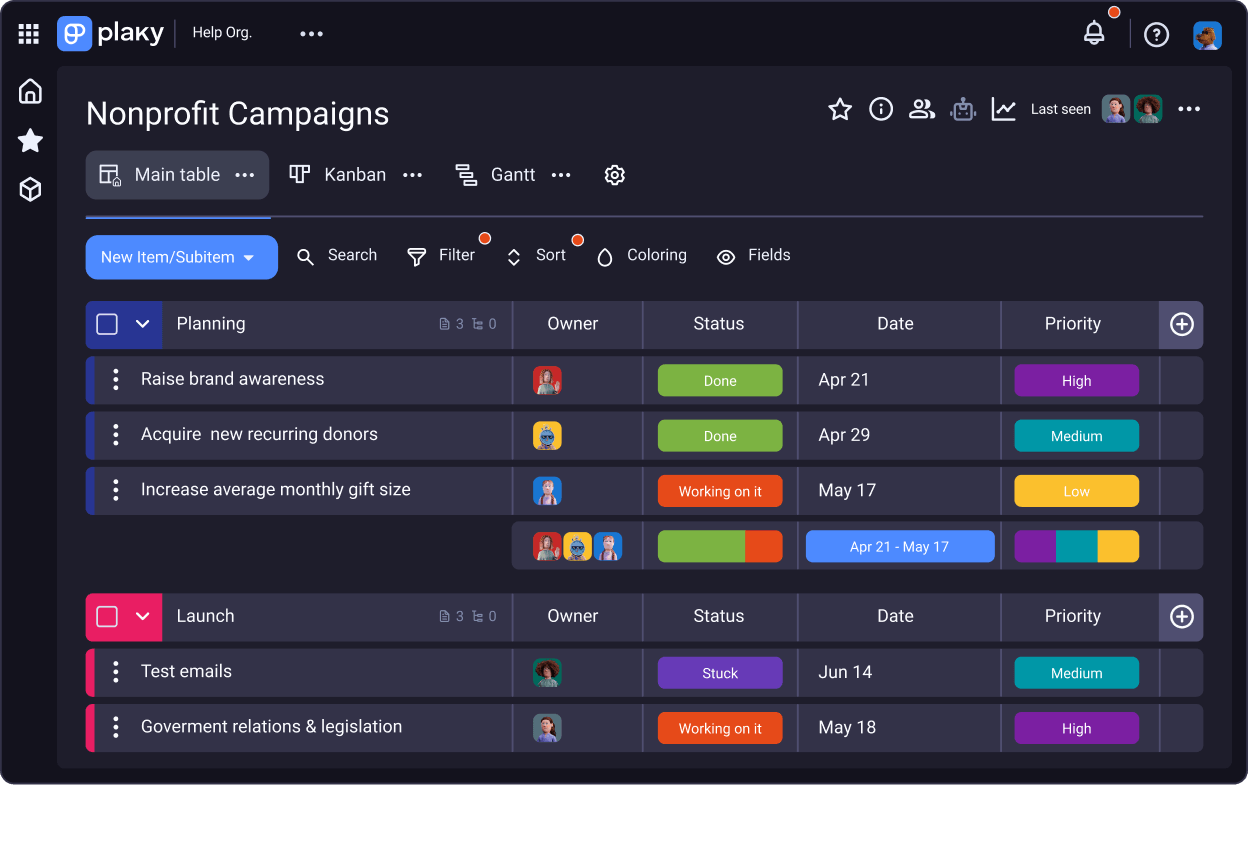Screen dimensions: 1248x865
Task: Toggle Fields visibility options
Action: click(754, 256)
